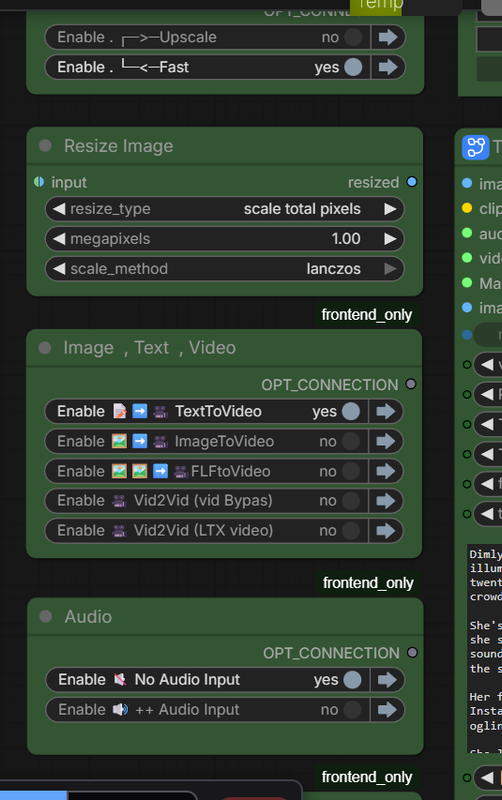
Task: Click the arrow icon next to Upscale row
Action: (x=388, y=37)
